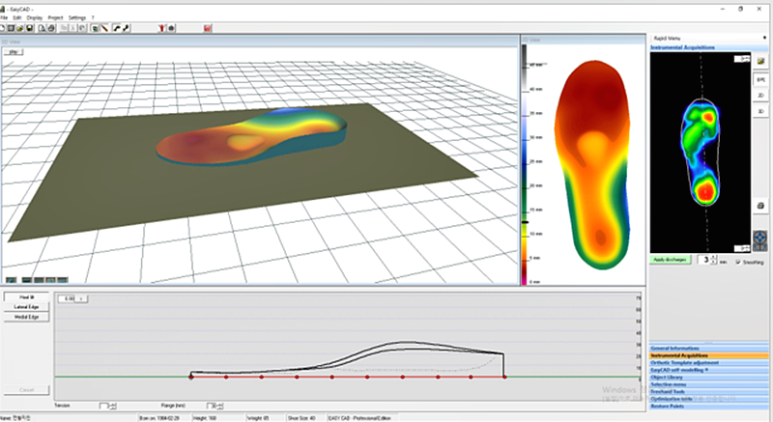The height and width of the screenshot is (422, 773).
Task: Click the second black curve tool icon
Action: coord(126,28)
